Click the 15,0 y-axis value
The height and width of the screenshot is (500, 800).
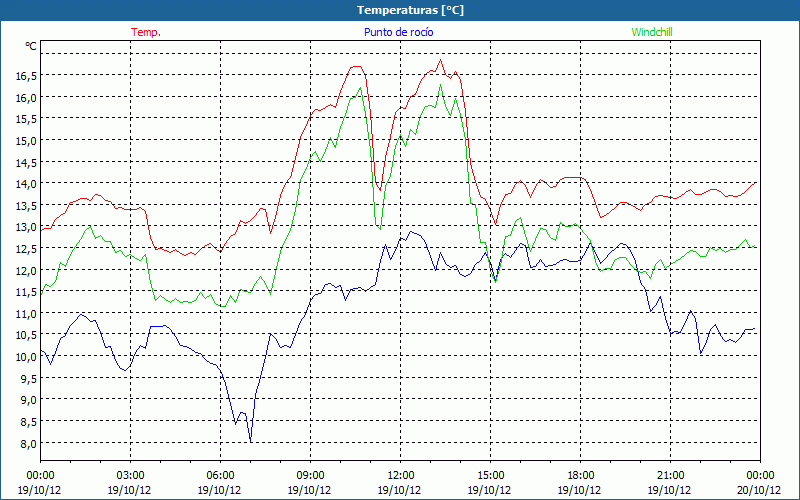point(26,140)
